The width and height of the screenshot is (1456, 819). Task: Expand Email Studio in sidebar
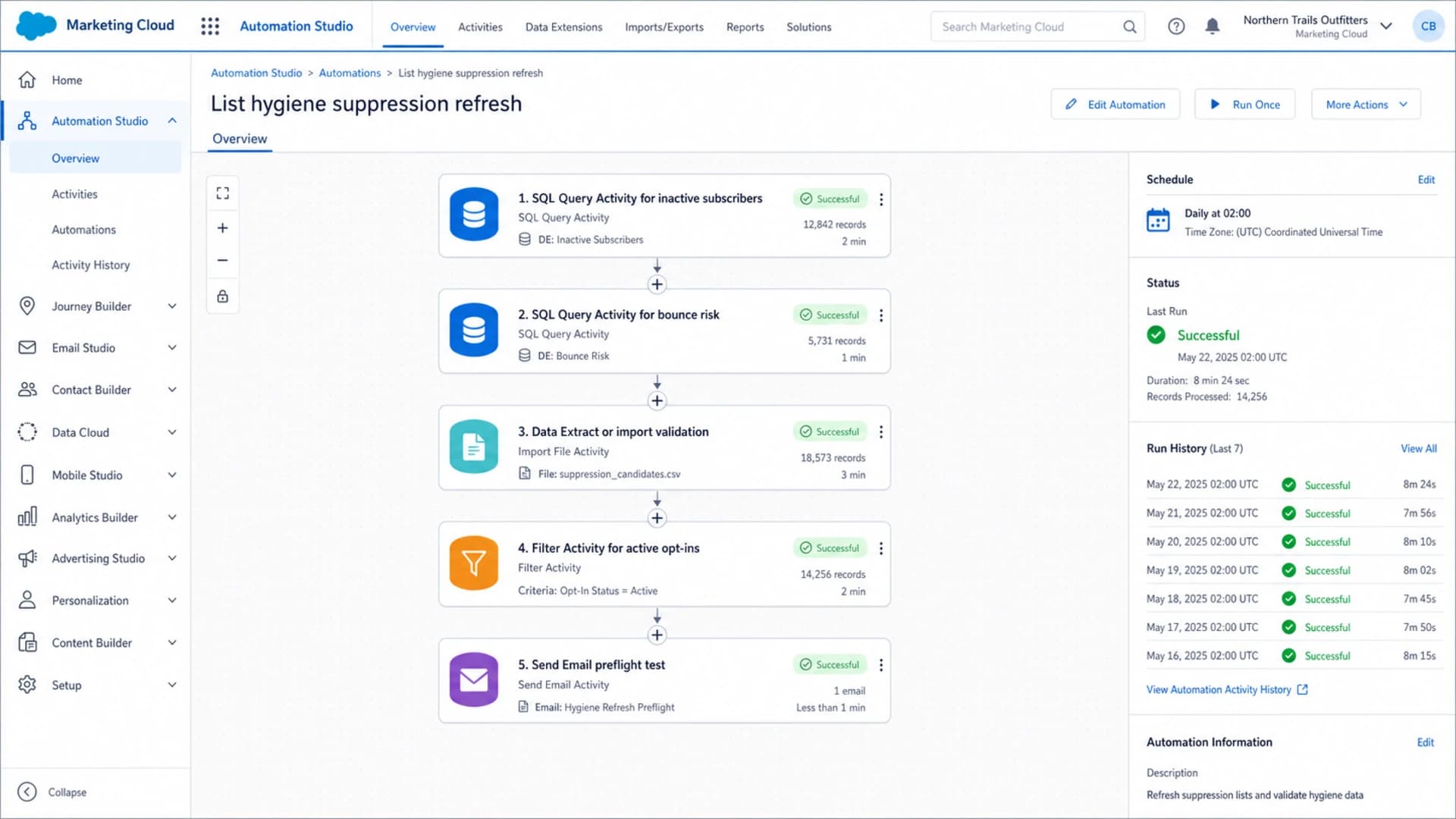[172, 347]
